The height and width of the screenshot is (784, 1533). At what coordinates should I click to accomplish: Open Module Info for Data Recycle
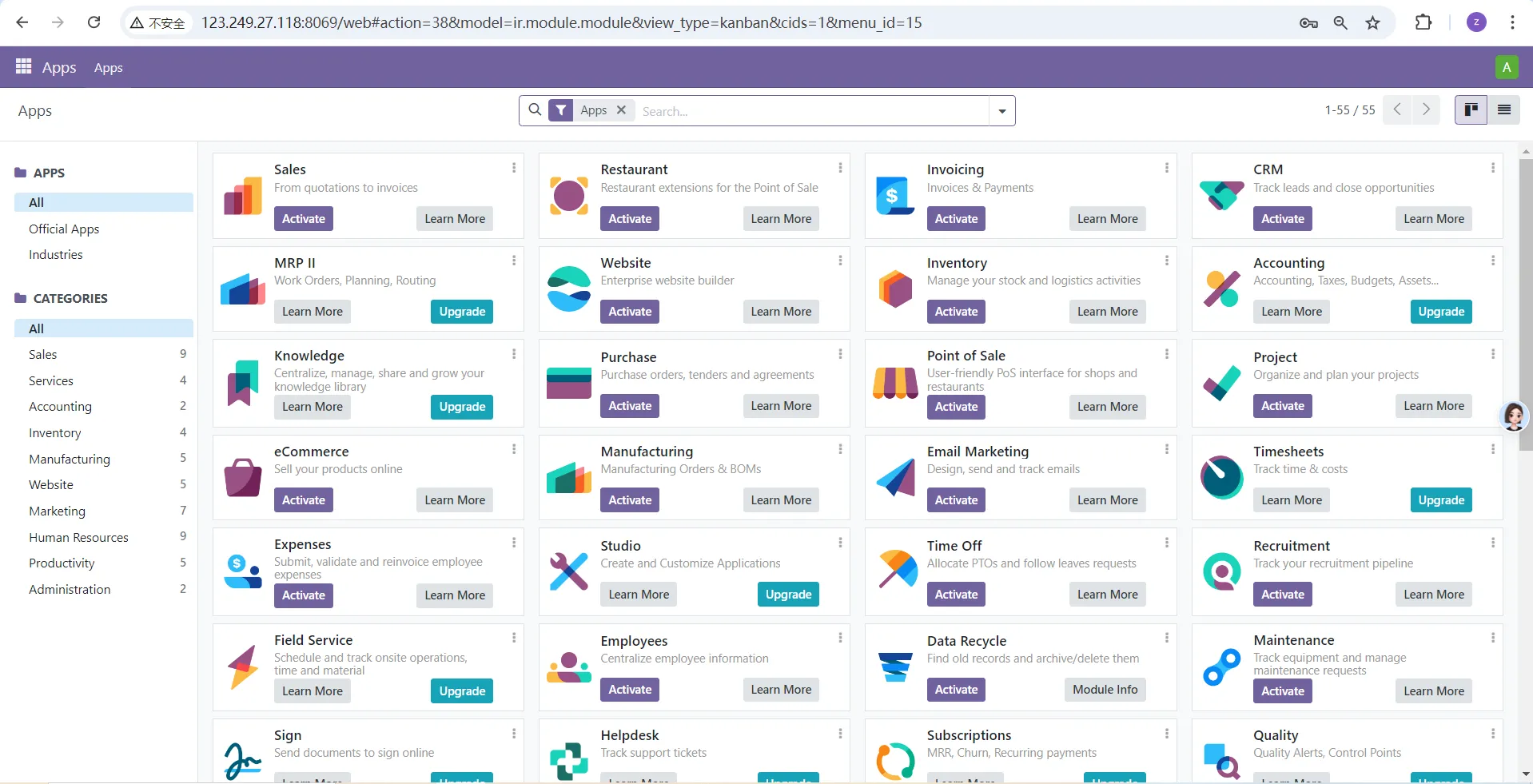click(1105, 690)
